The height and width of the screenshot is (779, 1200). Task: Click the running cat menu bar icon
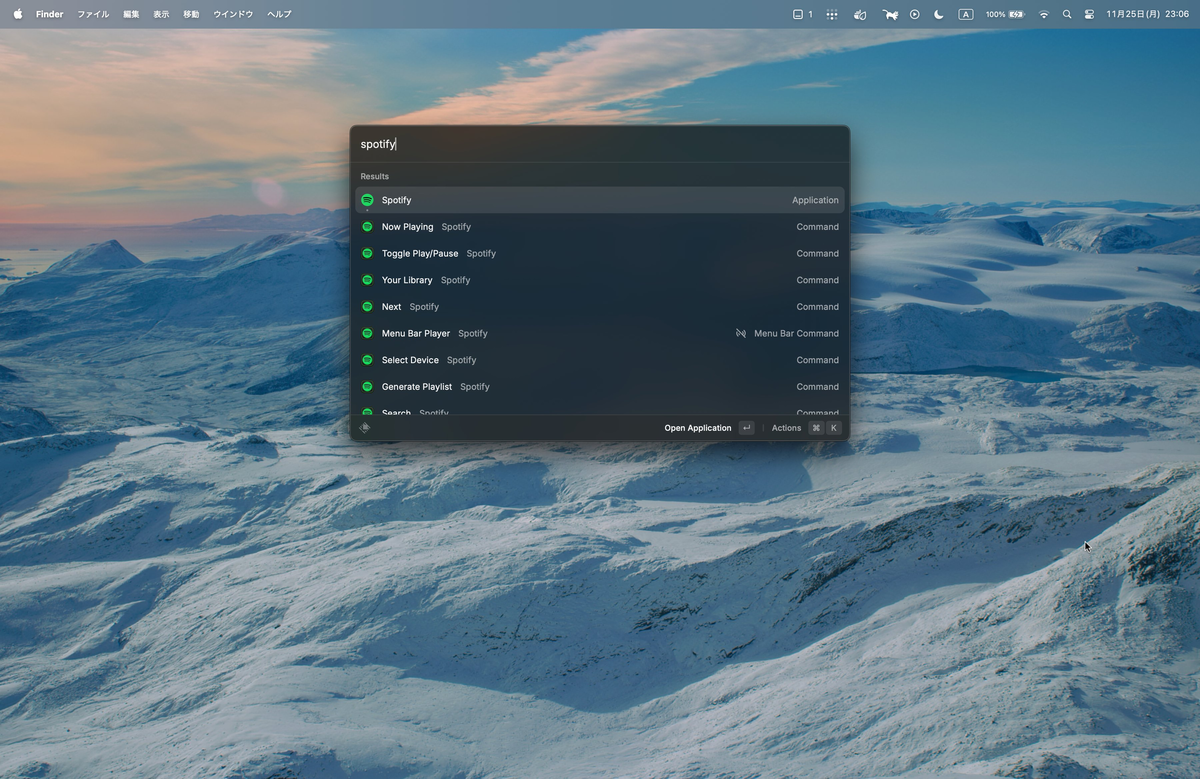pos(890,14)
